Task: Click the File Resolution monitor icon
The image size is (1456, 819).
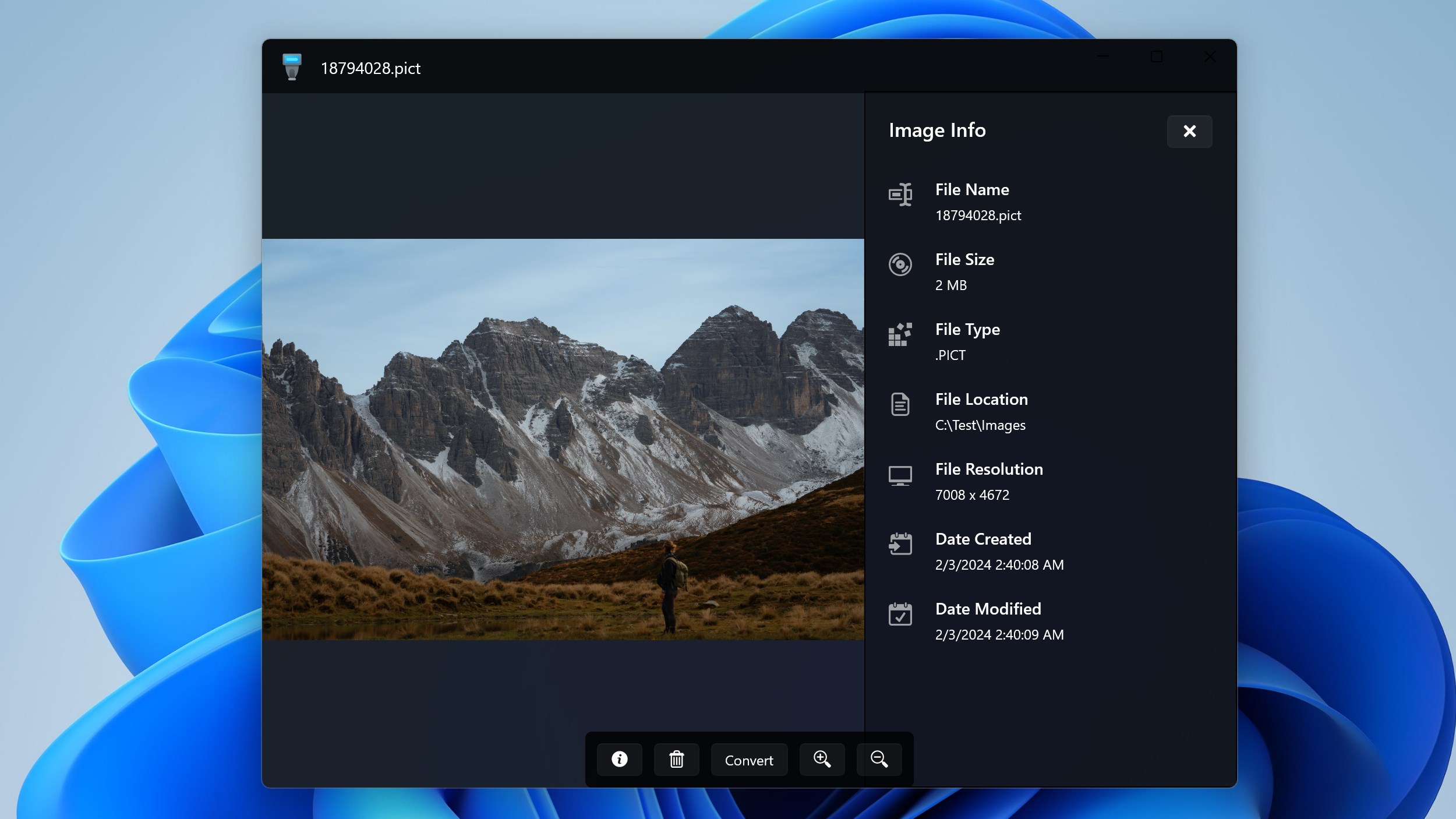Action: [900, 475]
